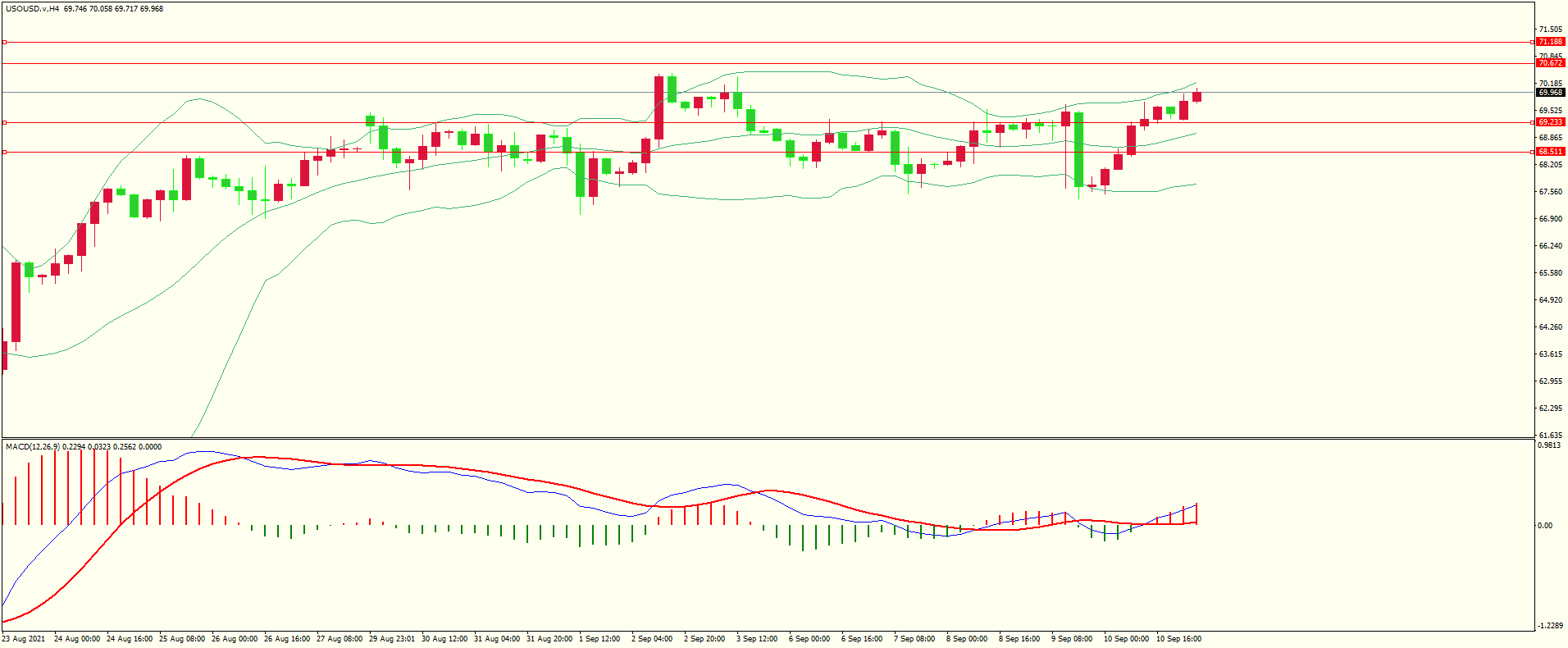
Task: Click the 2 Sep 04:00 time label
Action: [652, 639]
